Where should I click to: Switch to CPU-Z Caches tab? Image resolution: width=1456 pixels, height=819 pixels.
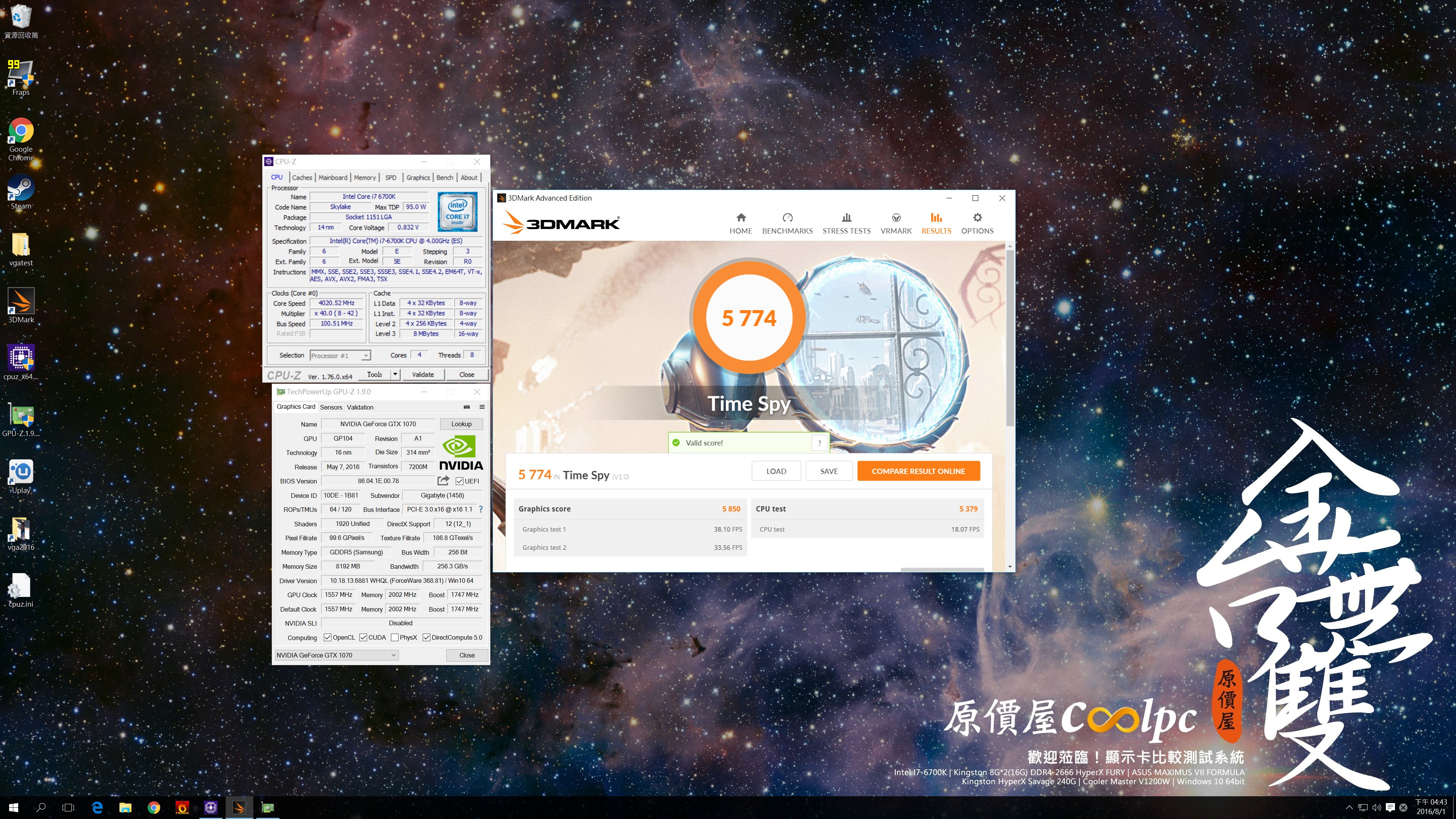pyautogui.click(x=302, y=177)
